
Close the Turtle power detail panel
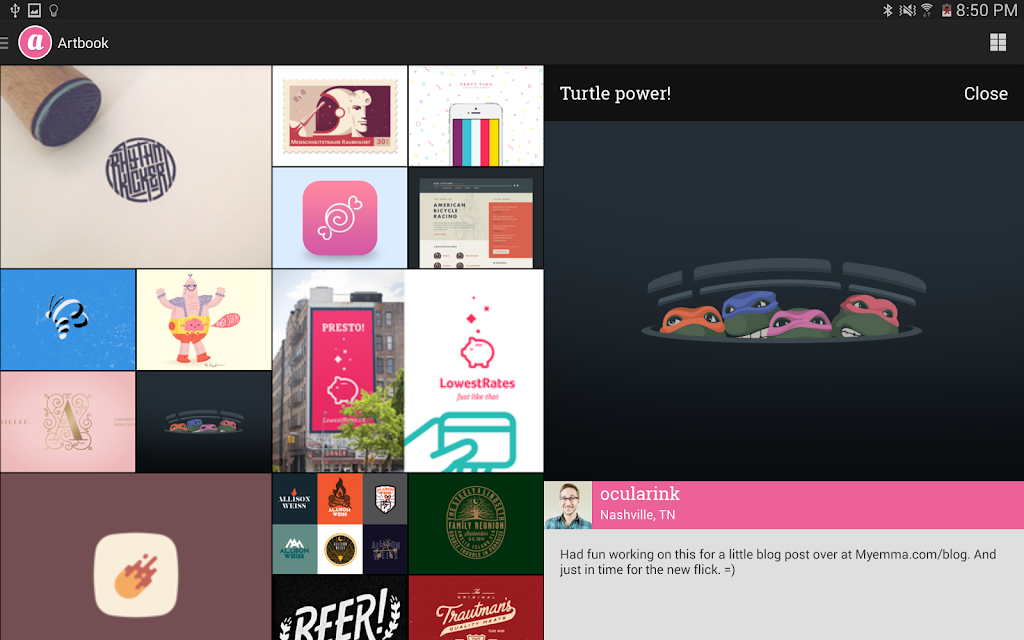pyautogui.click(x=985, y=93)
